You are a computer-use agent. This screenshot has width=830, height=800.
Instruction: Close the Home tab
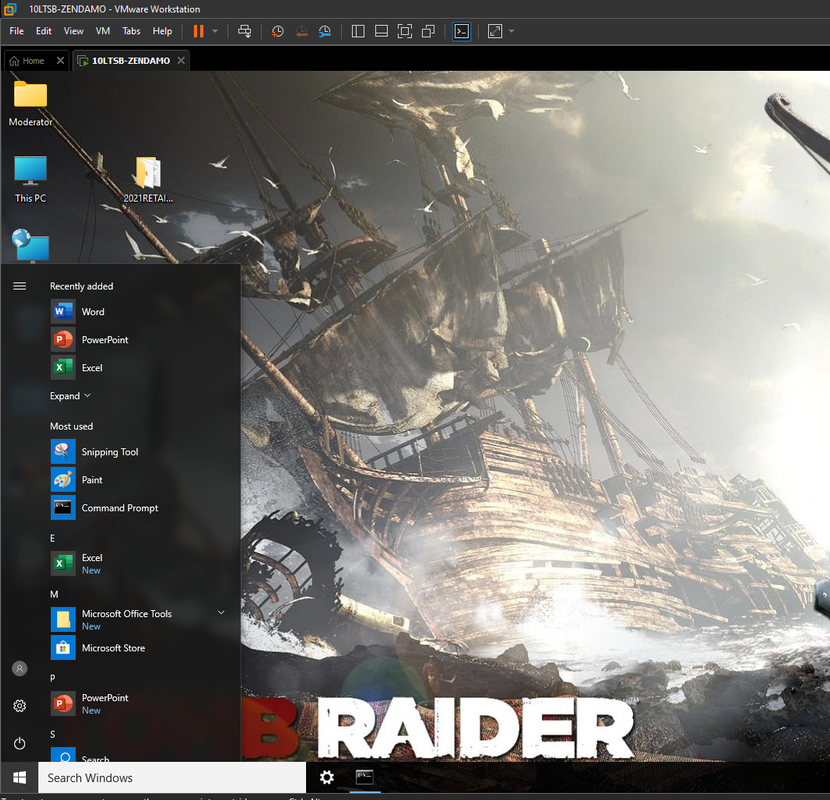point(60,60)
